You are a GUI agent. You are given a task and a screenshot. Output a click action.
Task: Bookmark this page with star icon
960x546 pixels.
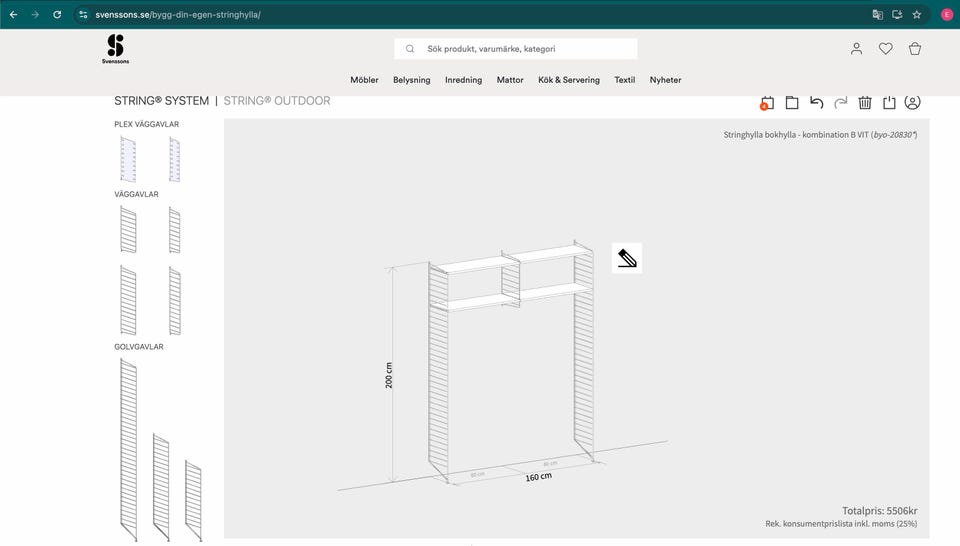[x=916, y=15]
